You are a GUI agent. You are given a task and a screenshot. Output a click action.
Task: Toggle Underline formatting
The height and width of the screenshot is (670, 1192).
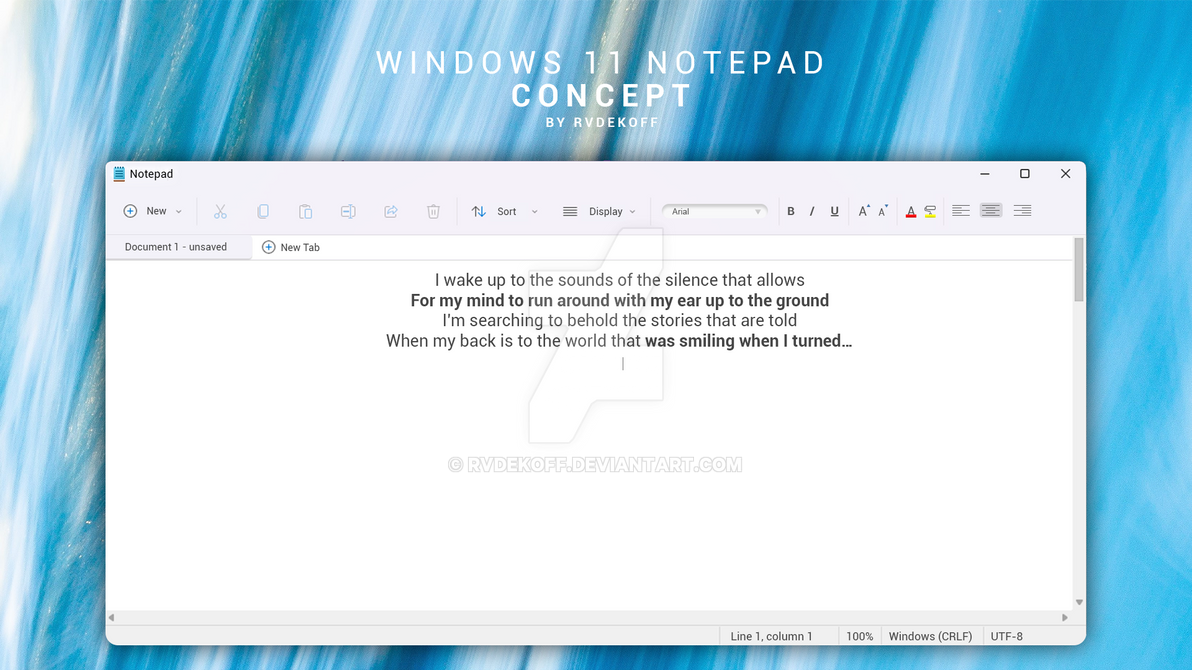coord(835,211)
